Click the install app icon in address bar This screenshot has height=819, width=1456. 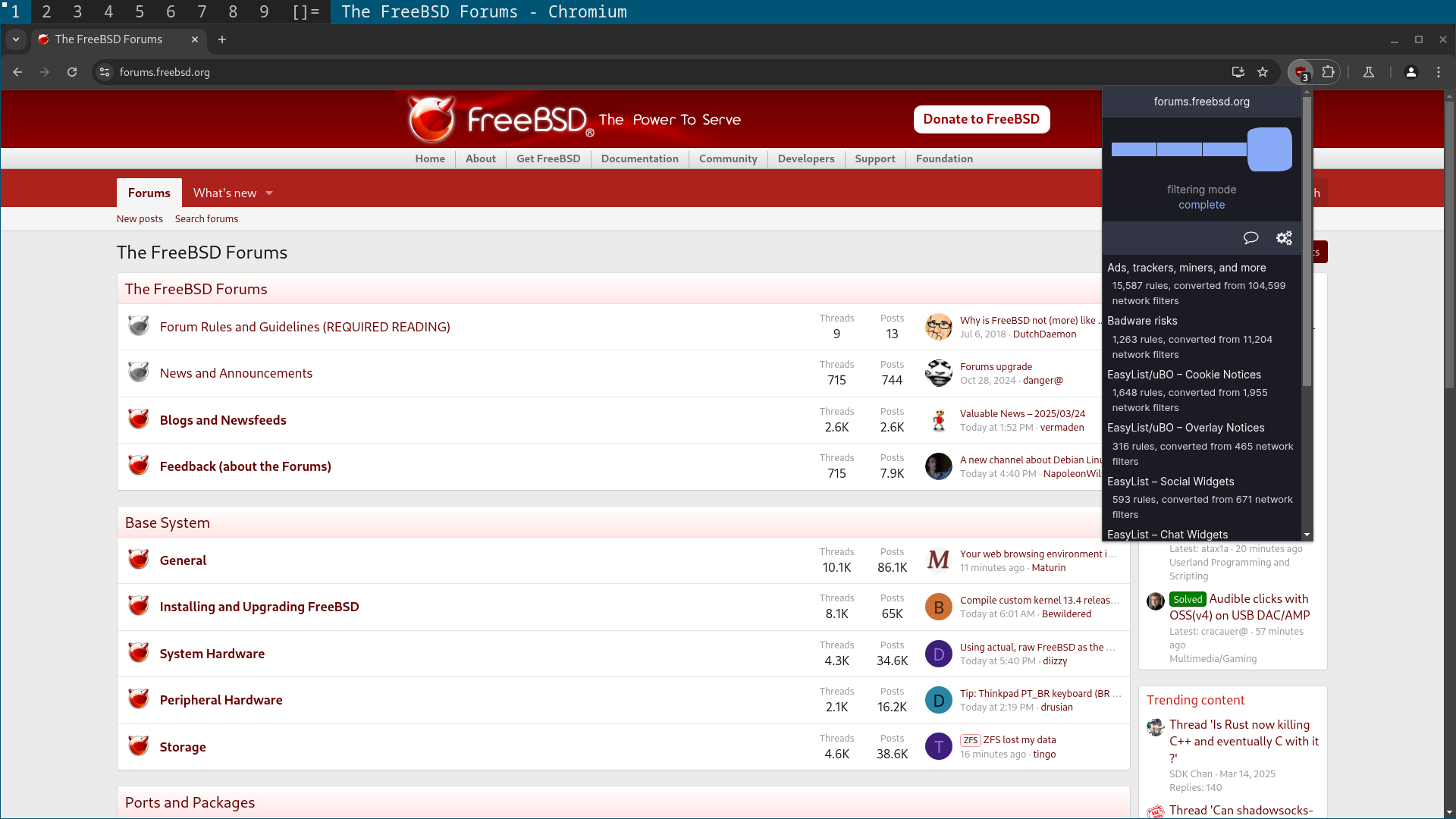1238,72
